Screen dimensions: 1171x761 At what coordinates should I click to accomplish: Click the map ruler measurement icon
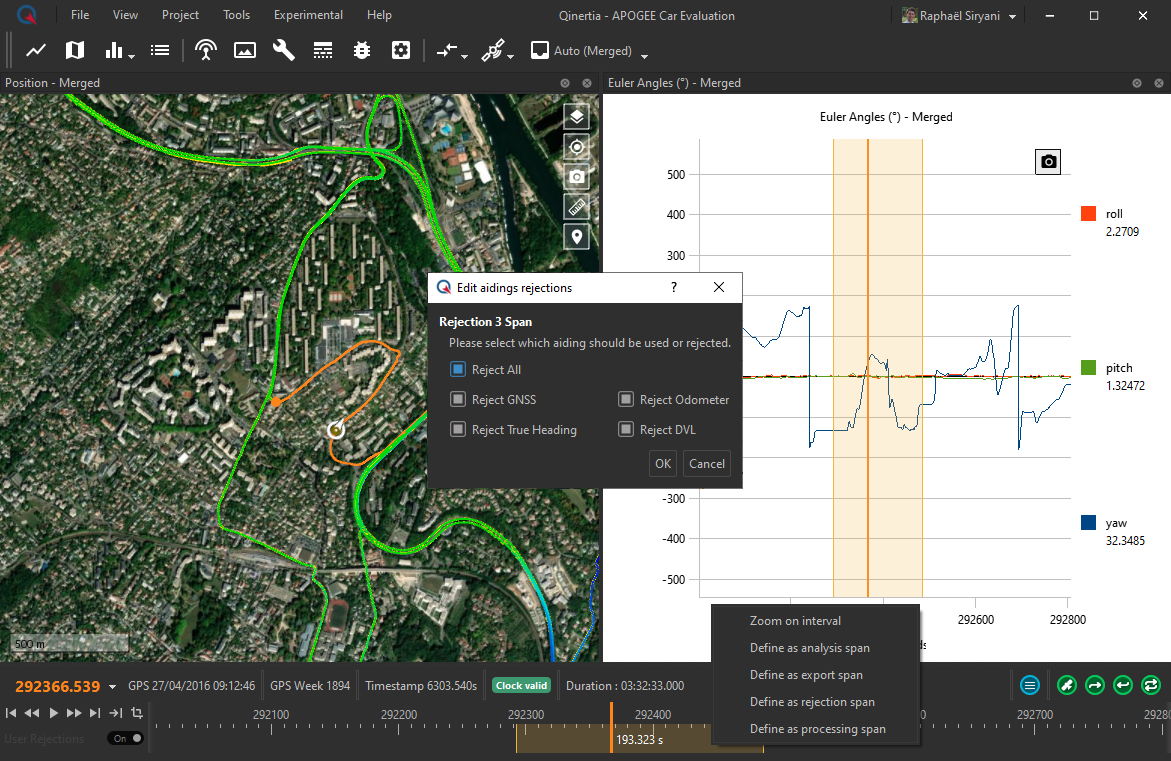(x=576, y=207)
